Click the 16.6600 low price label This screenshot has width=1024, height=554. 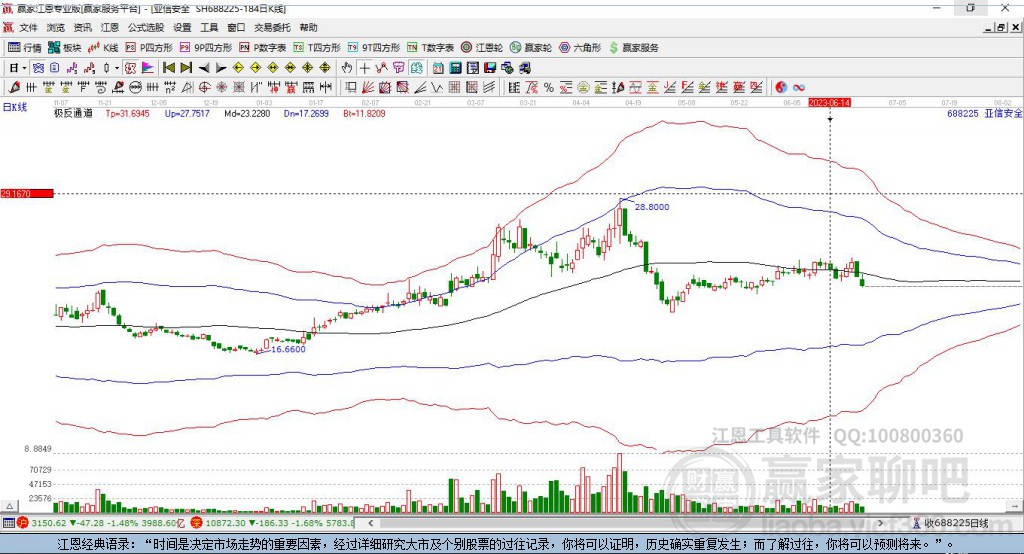pyautogui.click(x=288, y=350)
